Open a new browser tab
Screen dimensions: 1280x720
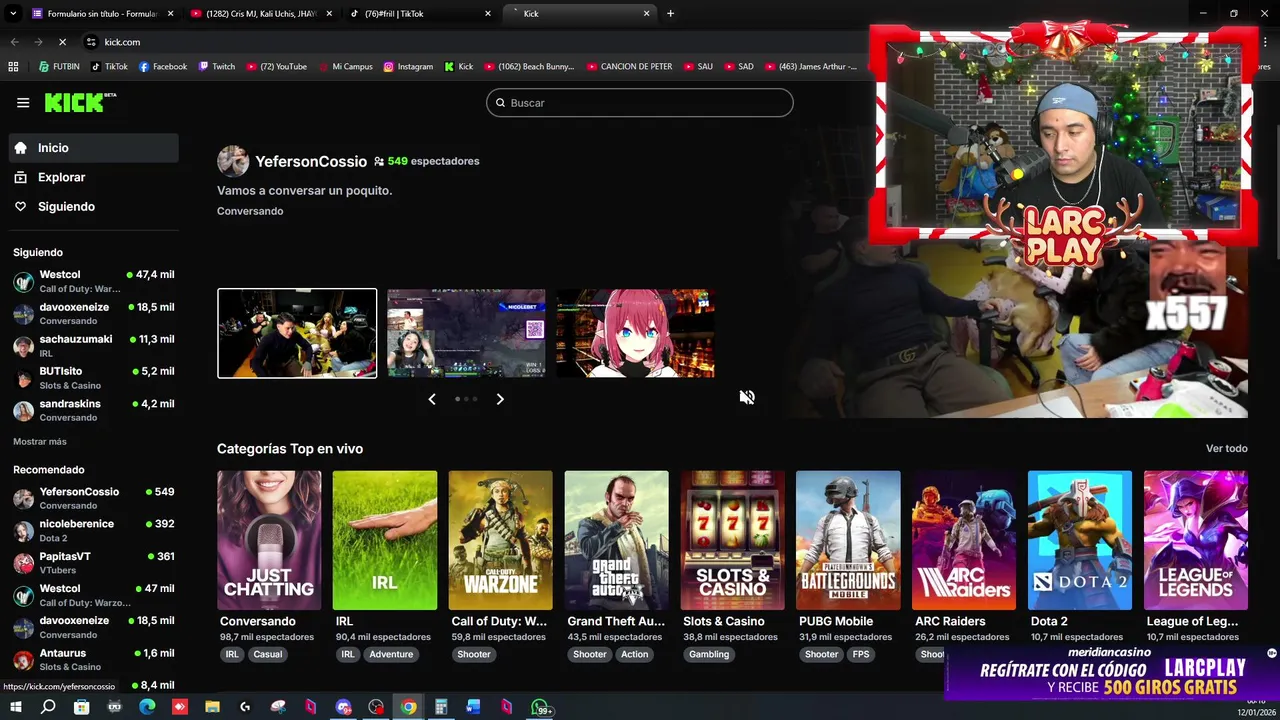tap(670, 13)
